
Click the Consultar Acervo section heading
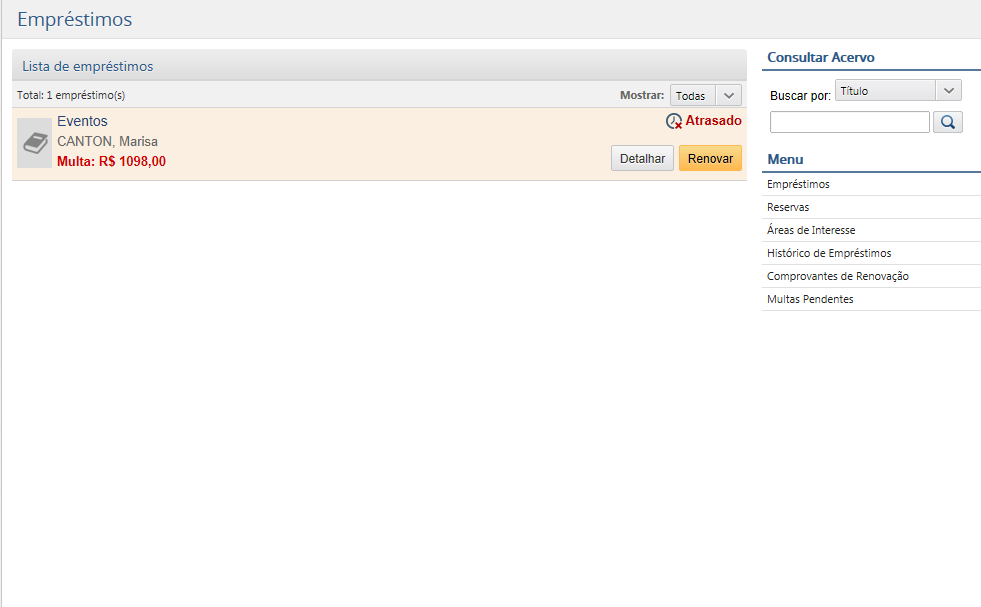pyautogui.click(x=820, y=57)
